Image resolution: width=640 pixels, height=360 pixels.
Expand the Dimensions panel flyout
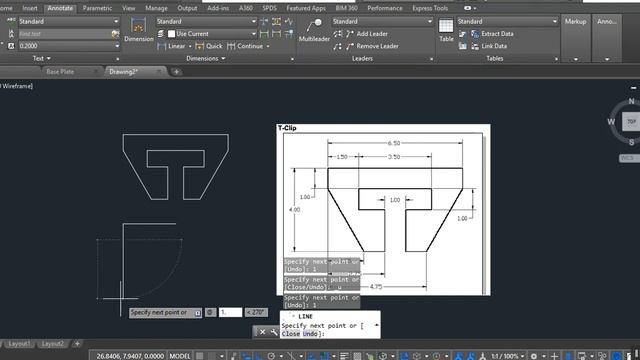(x=206, y=58)
